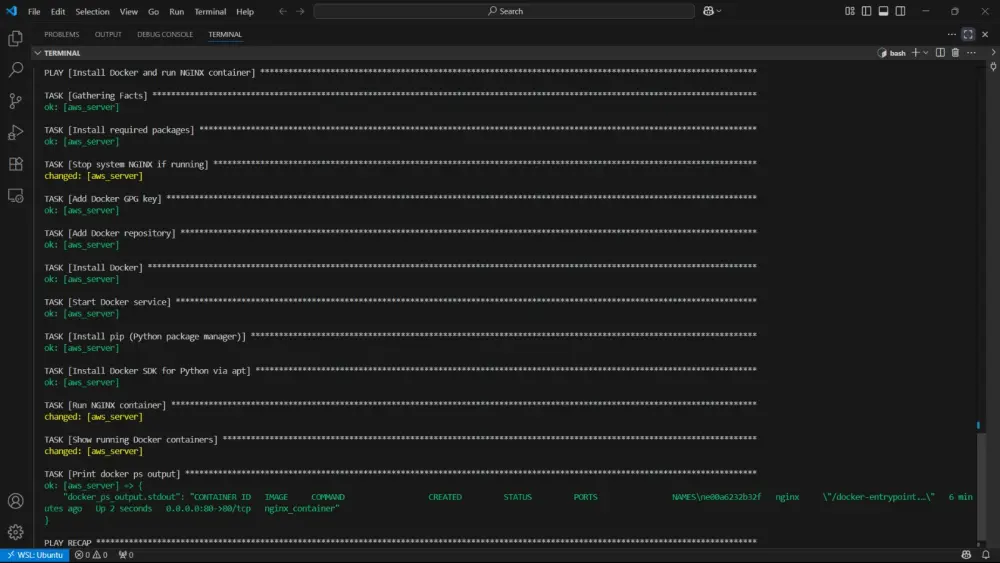Open the Remote Explorer view

point(15,195)
